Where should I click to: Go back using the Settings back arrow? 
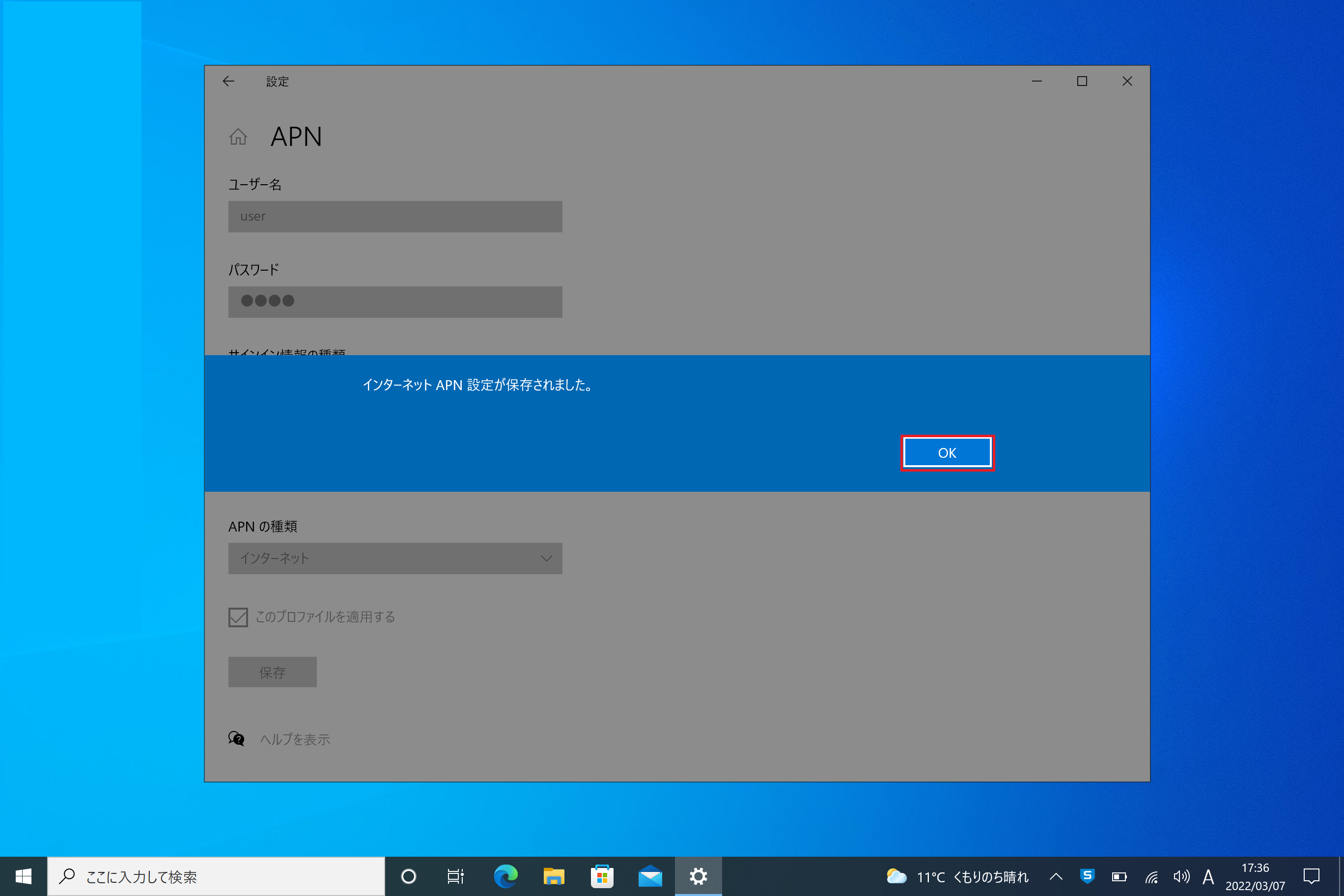click(228, 81)
